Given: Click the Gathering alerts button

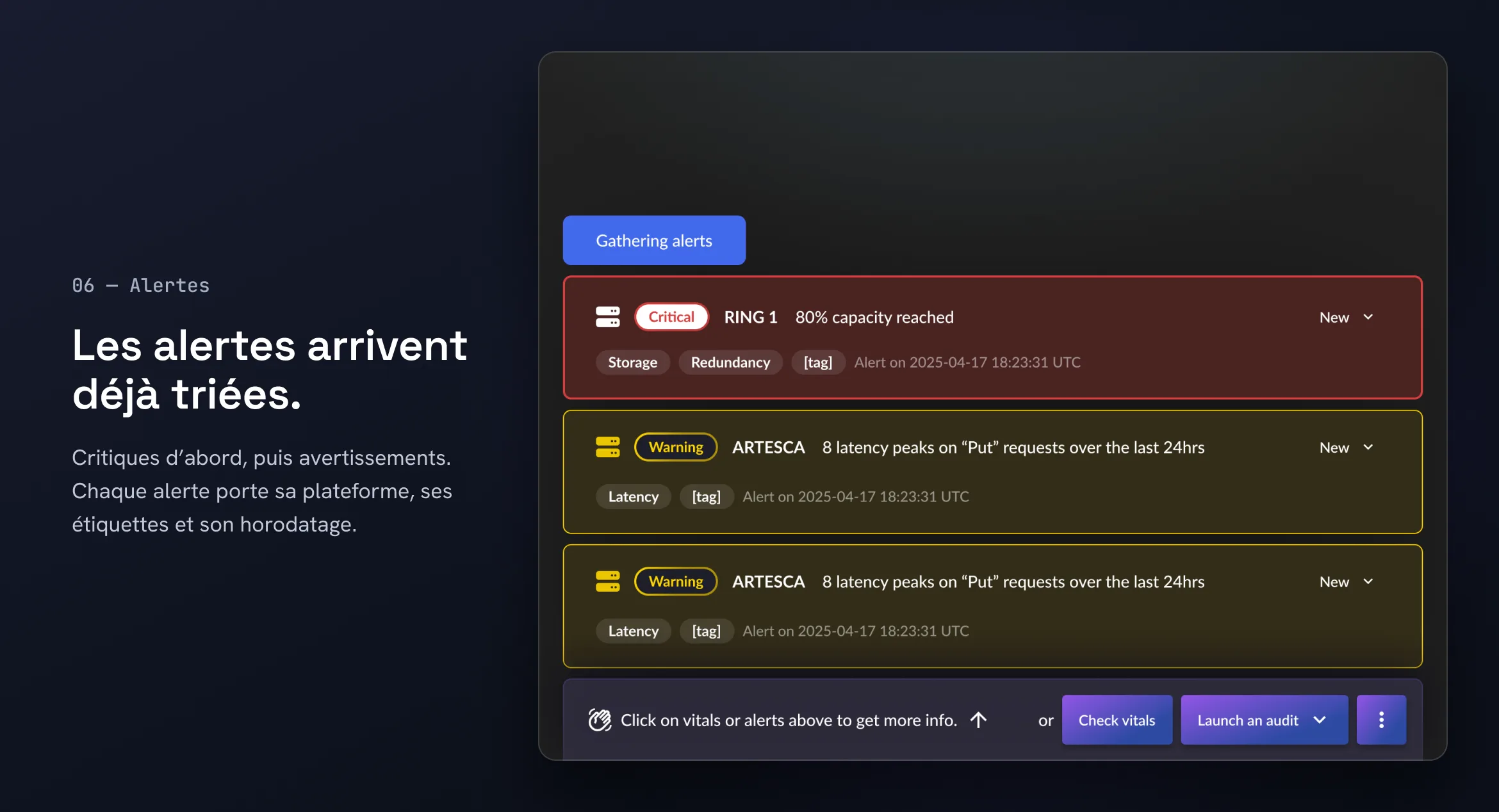Looking at the screenshot, I should (654, 240).
